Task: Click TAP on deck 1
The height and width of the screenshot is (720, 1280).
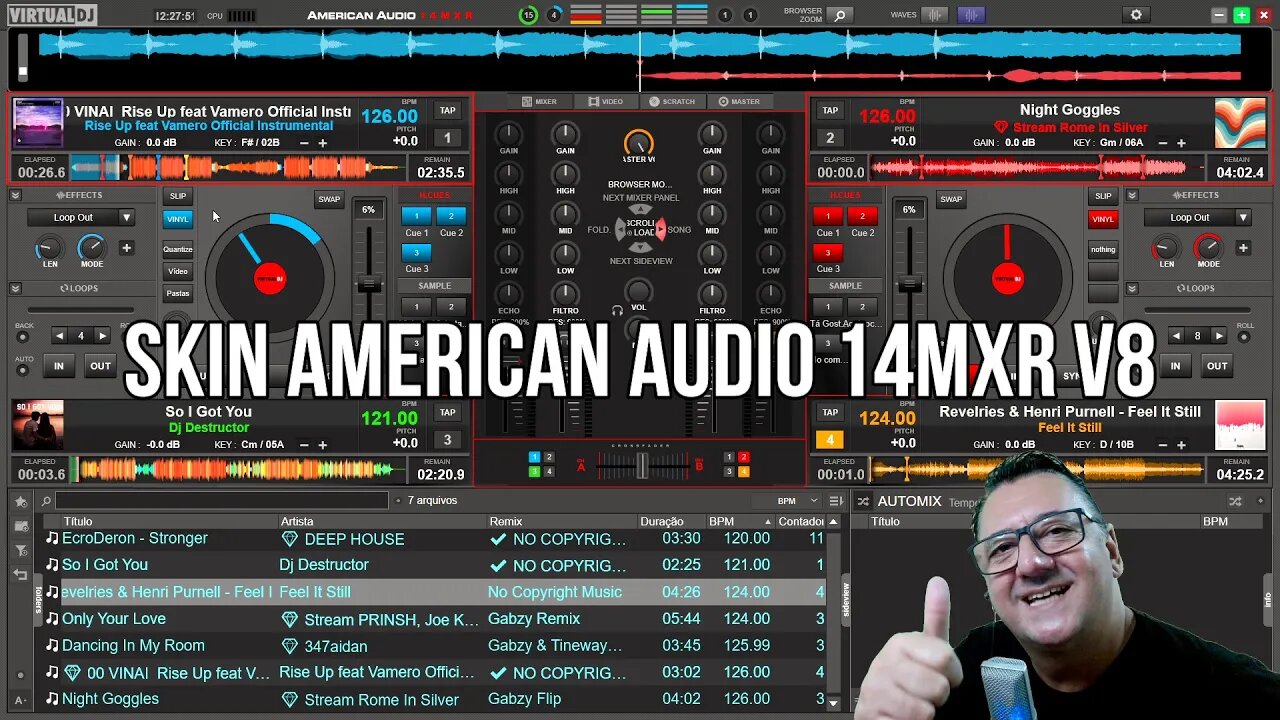Action: pyautogui.click(x=447, y=111)
